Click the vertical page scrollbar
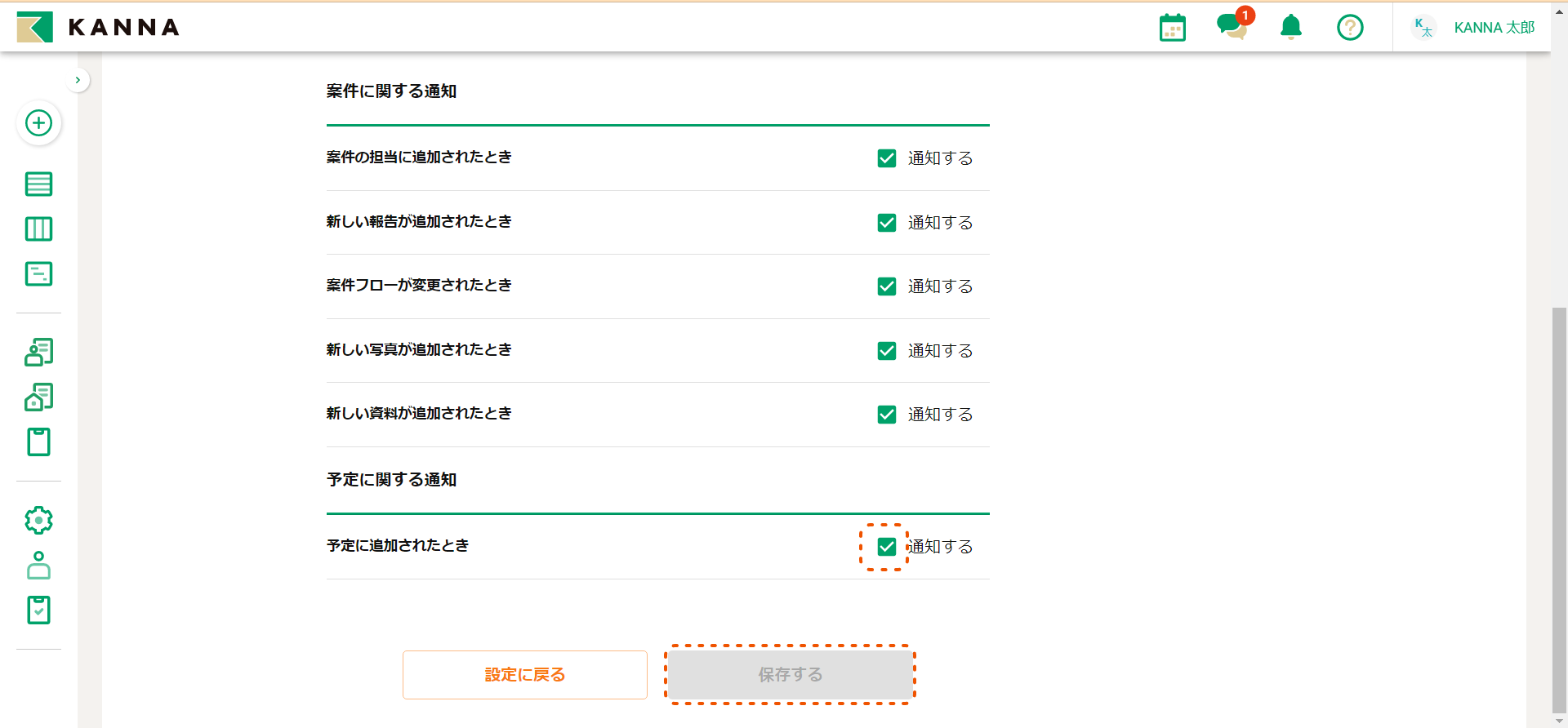The height and width of the screenshot is (728, 1568). pos(1559,506)
